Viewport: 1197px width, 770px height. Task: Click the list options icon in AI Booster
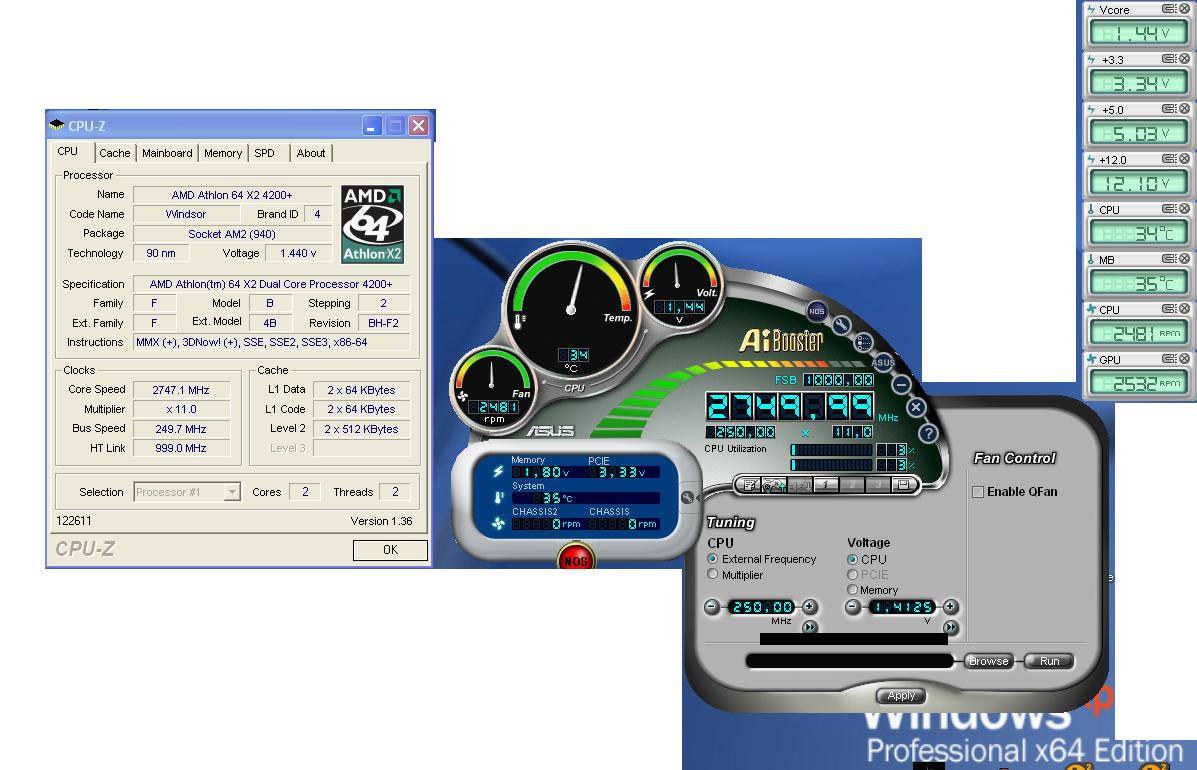pyautogui.click(x=863, y=343)
